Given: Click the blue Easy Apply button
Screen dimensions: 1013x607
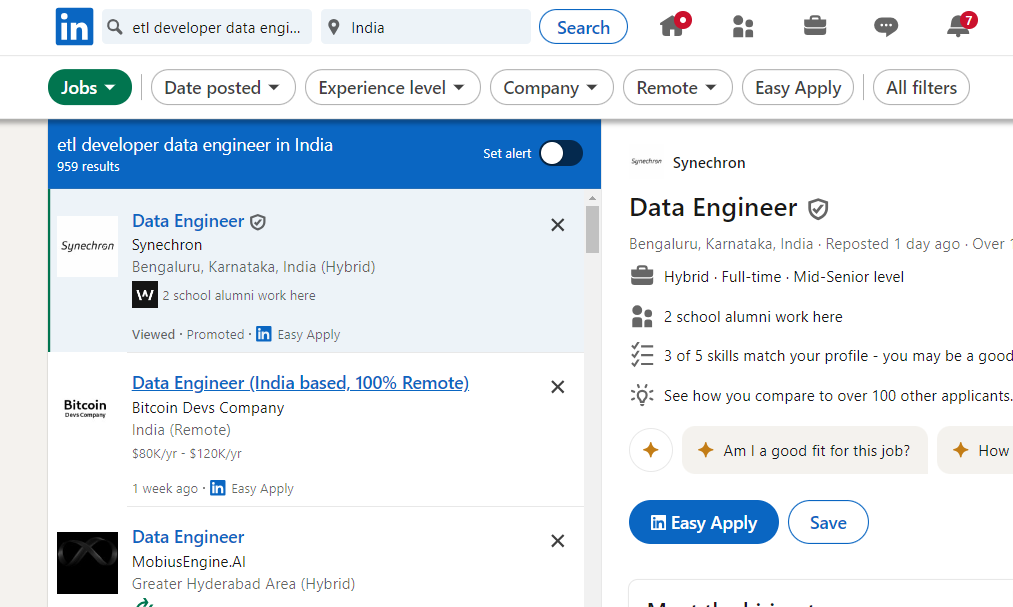Looking at the screenshot, I should click(x=703, y=522).
